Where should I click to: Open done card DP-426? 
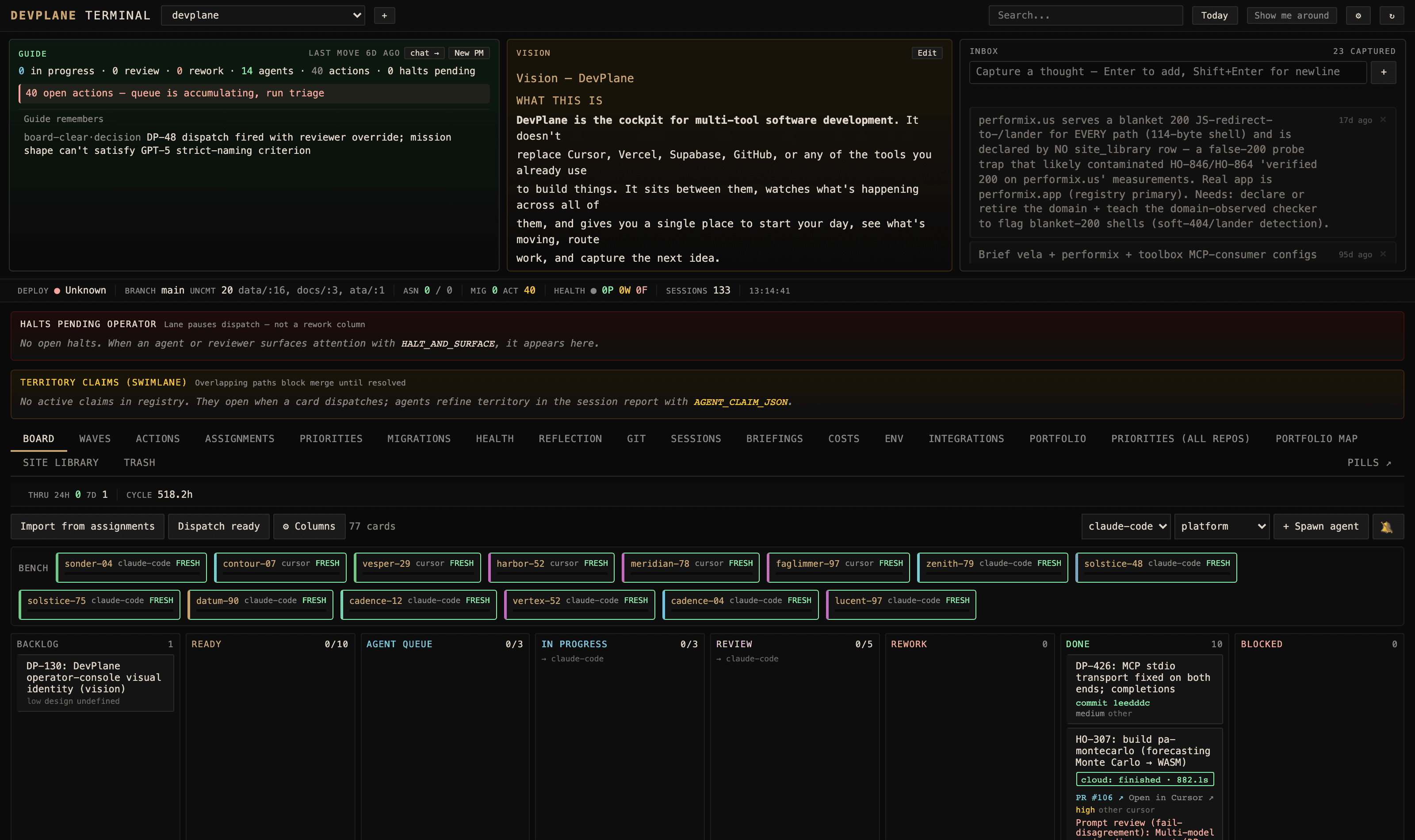1144,689
